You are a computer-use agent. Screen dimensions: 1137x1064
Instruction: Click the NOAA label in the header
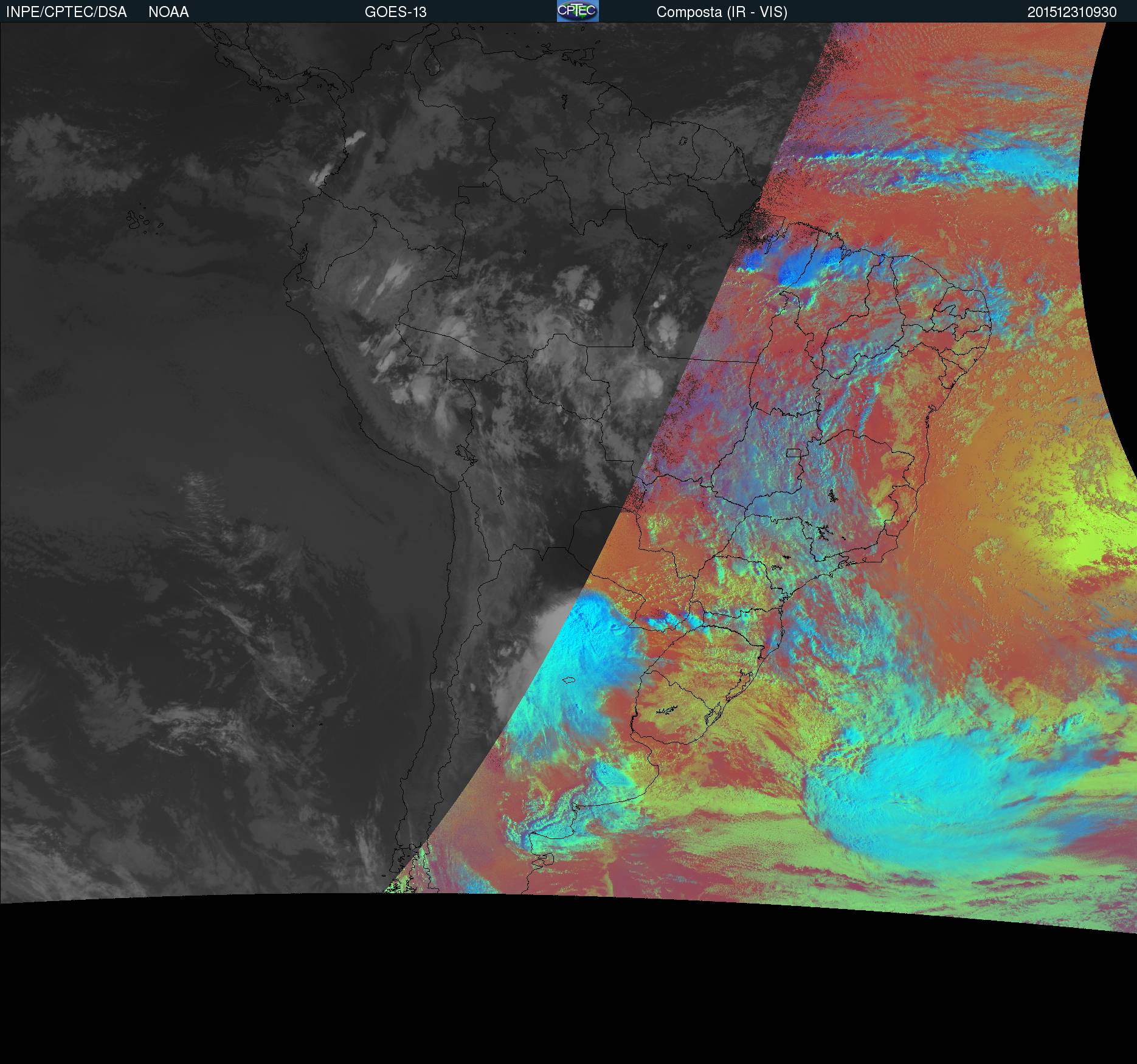pos(168,12)
